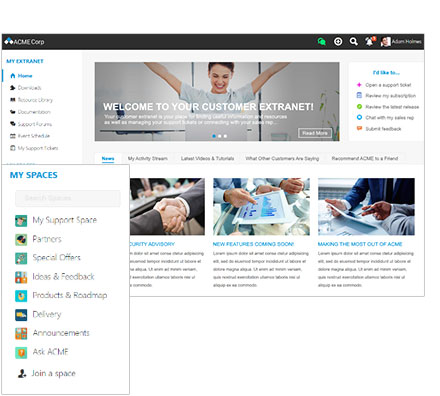Image resolution: width=440 pixels, height=396 pixels.
Task: Click Join a space text
Action: pyautogui.click(x=53, y=373)
